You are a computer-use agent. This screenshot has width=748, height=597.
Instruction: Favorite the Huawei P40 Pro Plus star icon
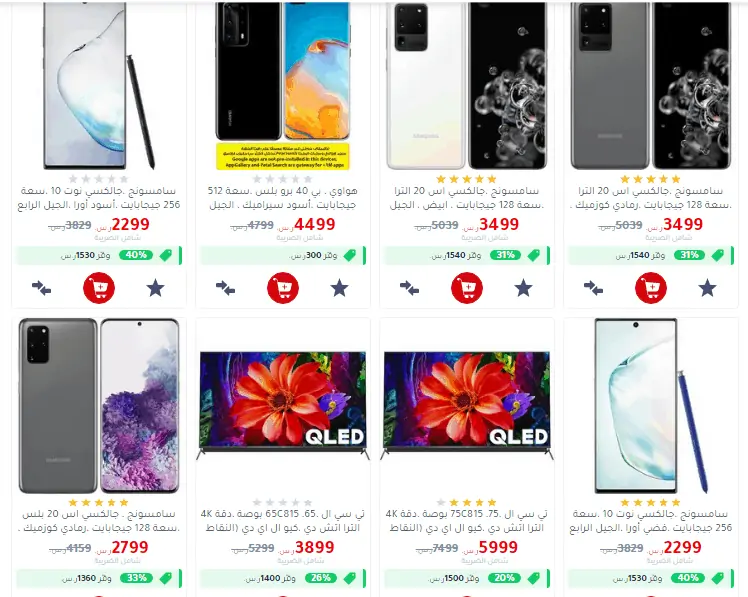pyautogui.click(x=339, y=288)
